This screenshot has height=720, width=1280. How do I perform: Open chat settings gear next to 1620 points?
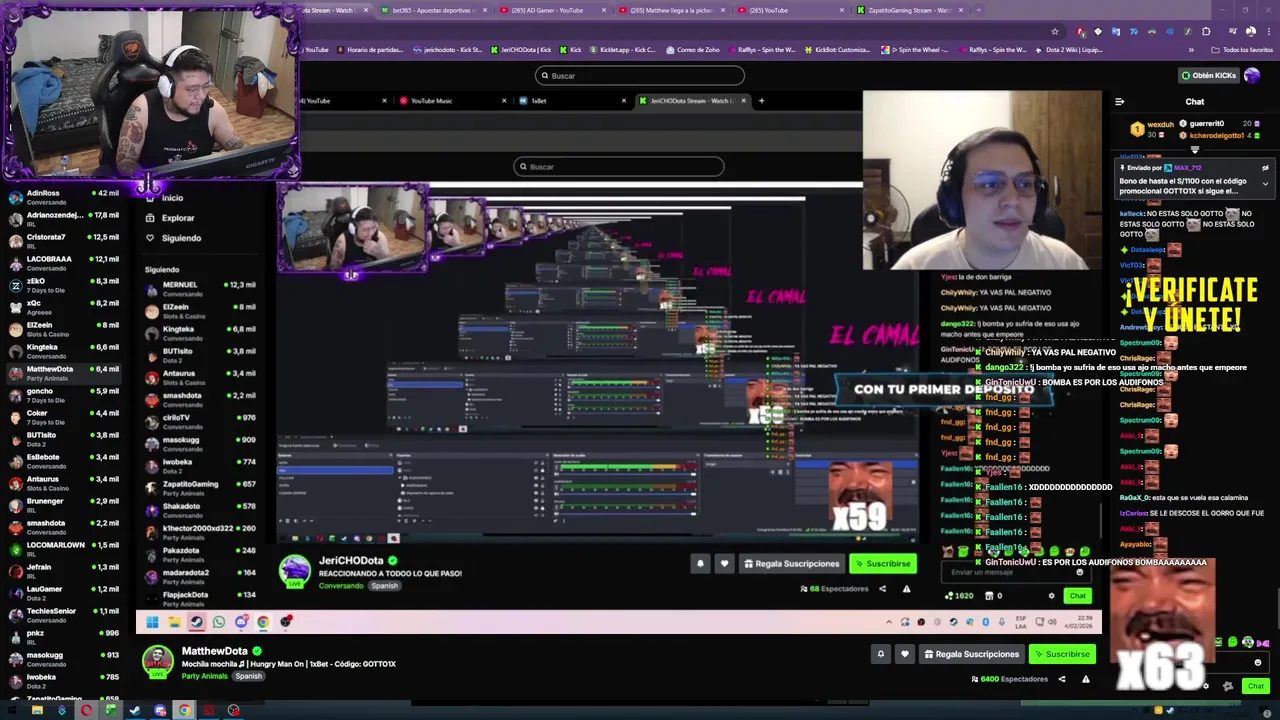pos(1051,596)
